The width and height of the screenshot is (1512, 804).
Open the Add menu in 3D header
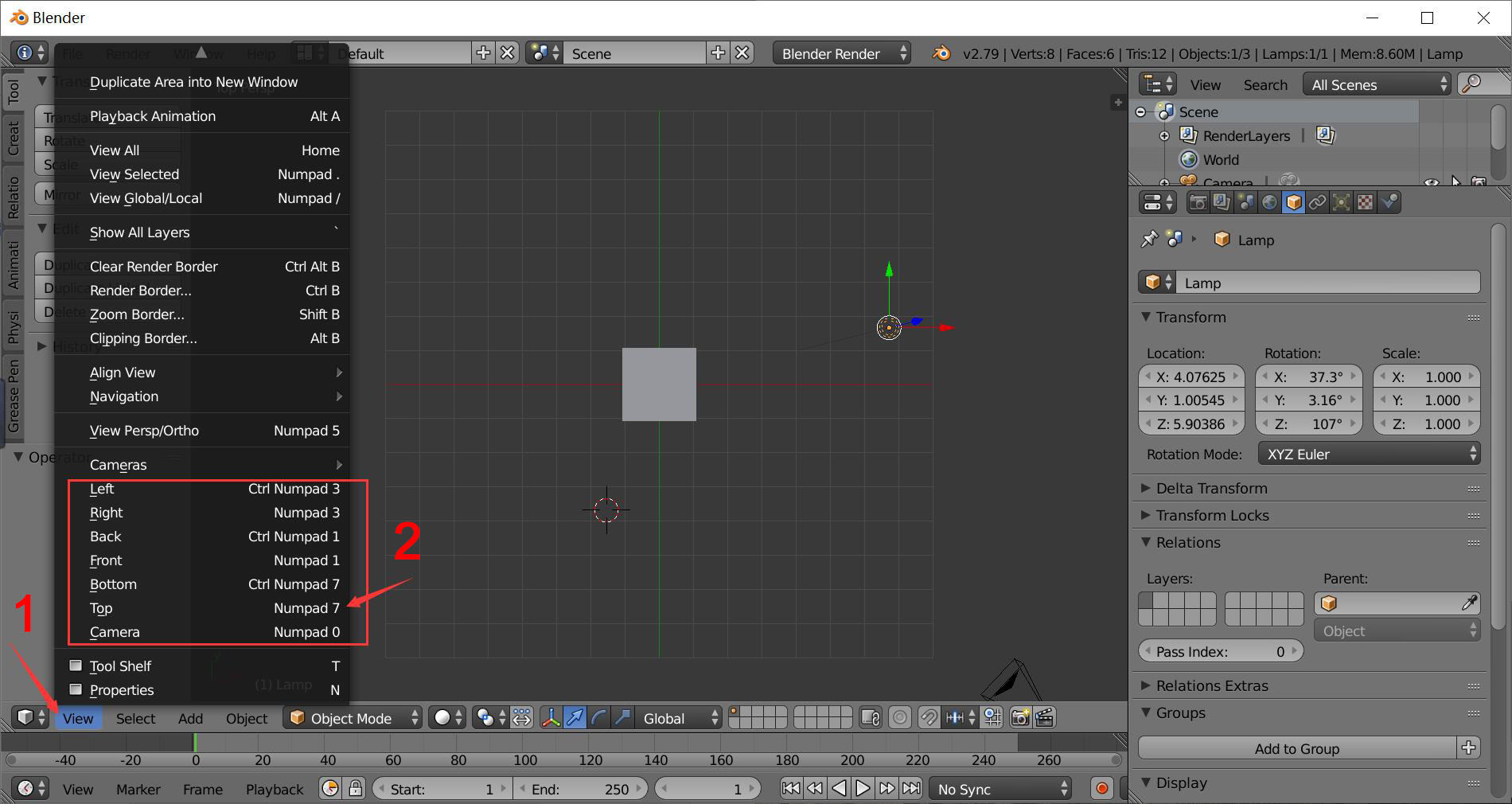[x=190, y=718]
